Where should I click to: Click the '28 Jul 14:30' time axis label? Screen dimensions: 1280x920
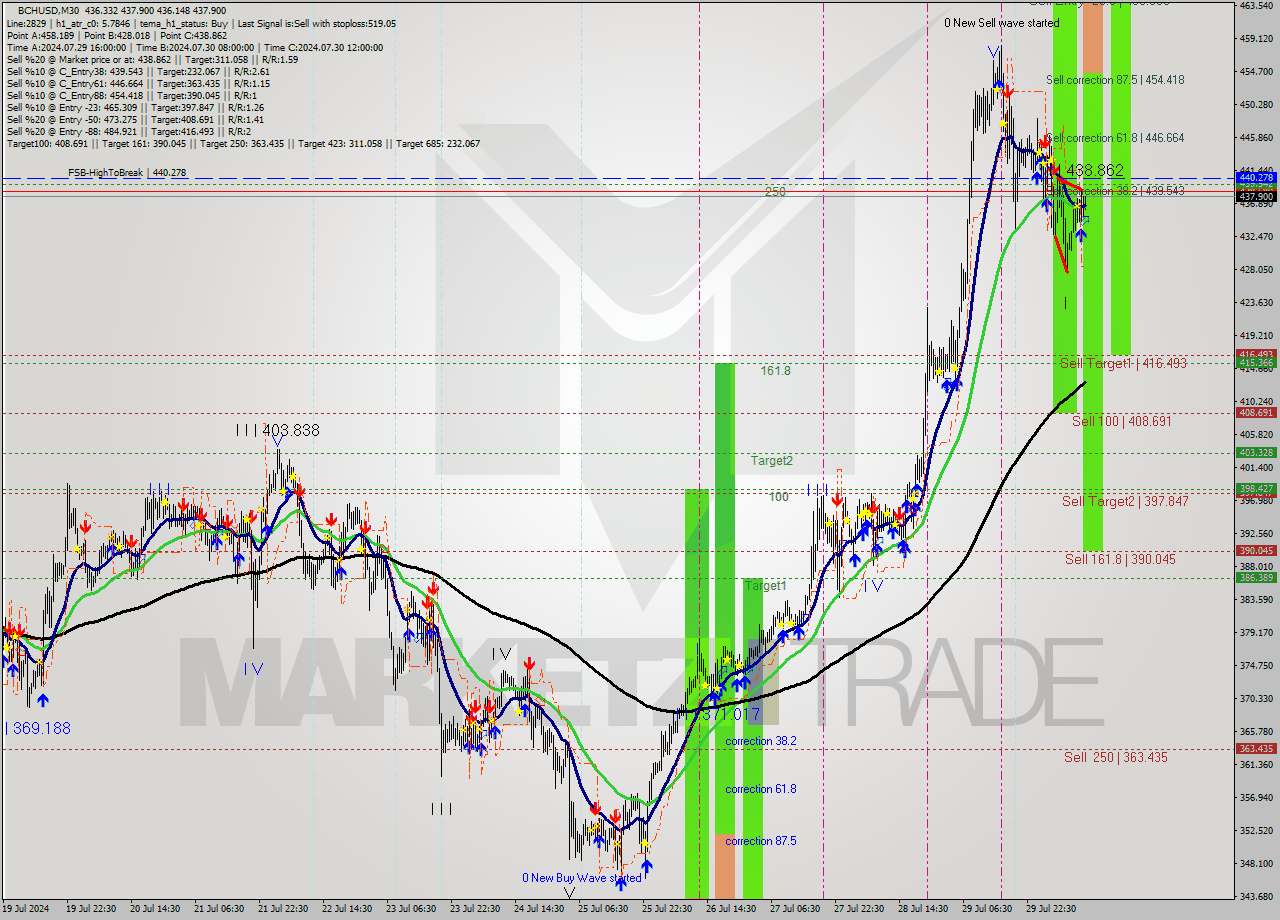[922, 909]
